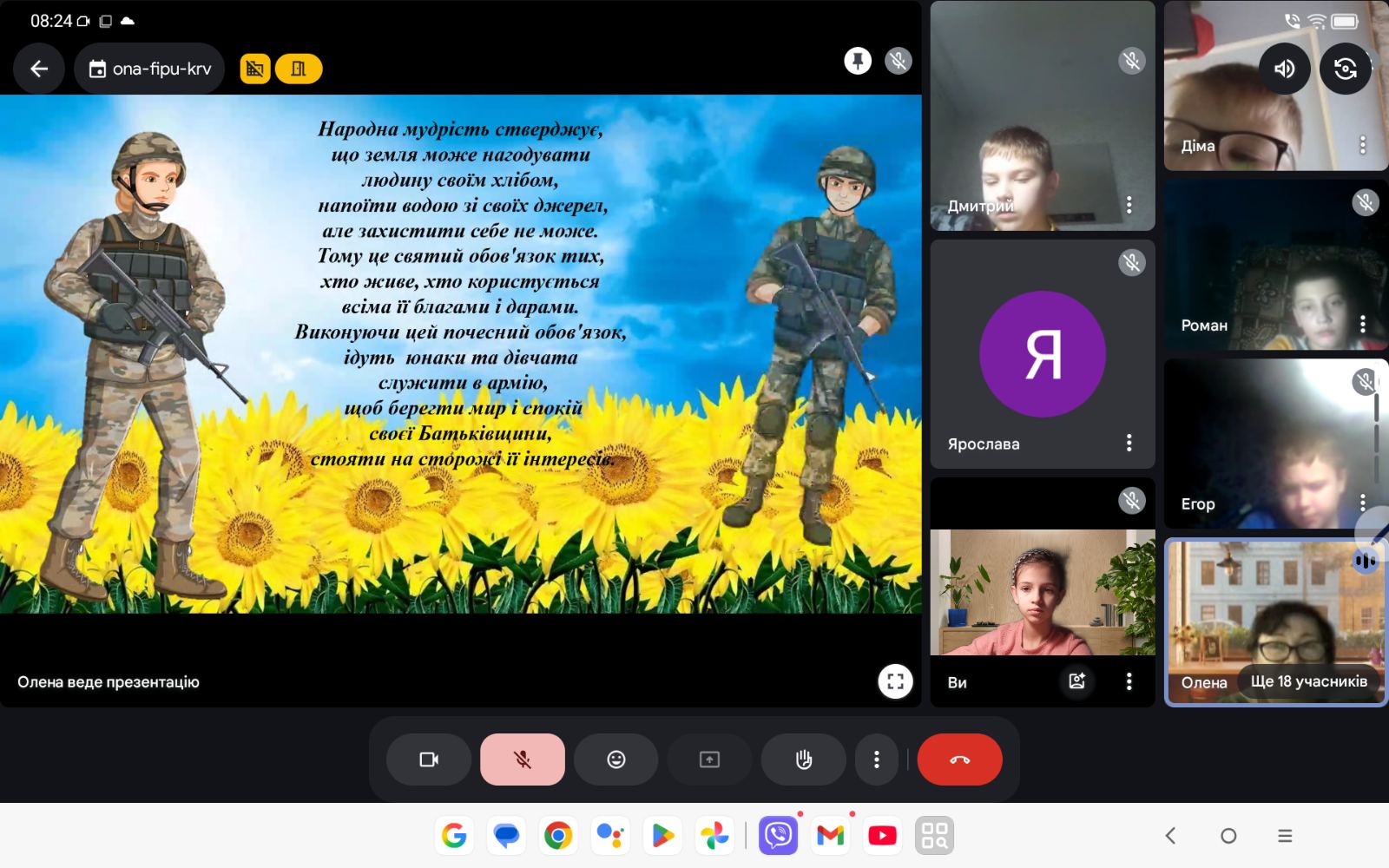Unmute the microphone in the call bar
Image resolution: width=1389 pixels, height=868 pixels.
523,759
